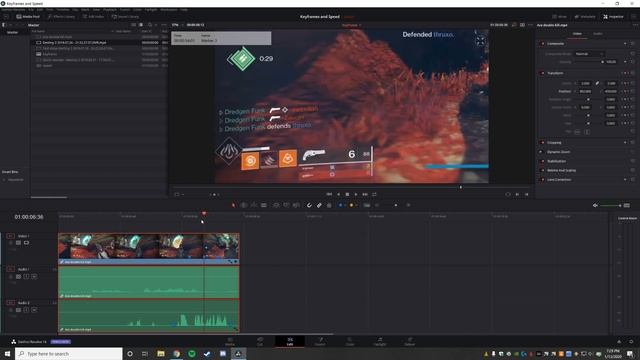Switch to the Cut page

[x=260, y=341]
